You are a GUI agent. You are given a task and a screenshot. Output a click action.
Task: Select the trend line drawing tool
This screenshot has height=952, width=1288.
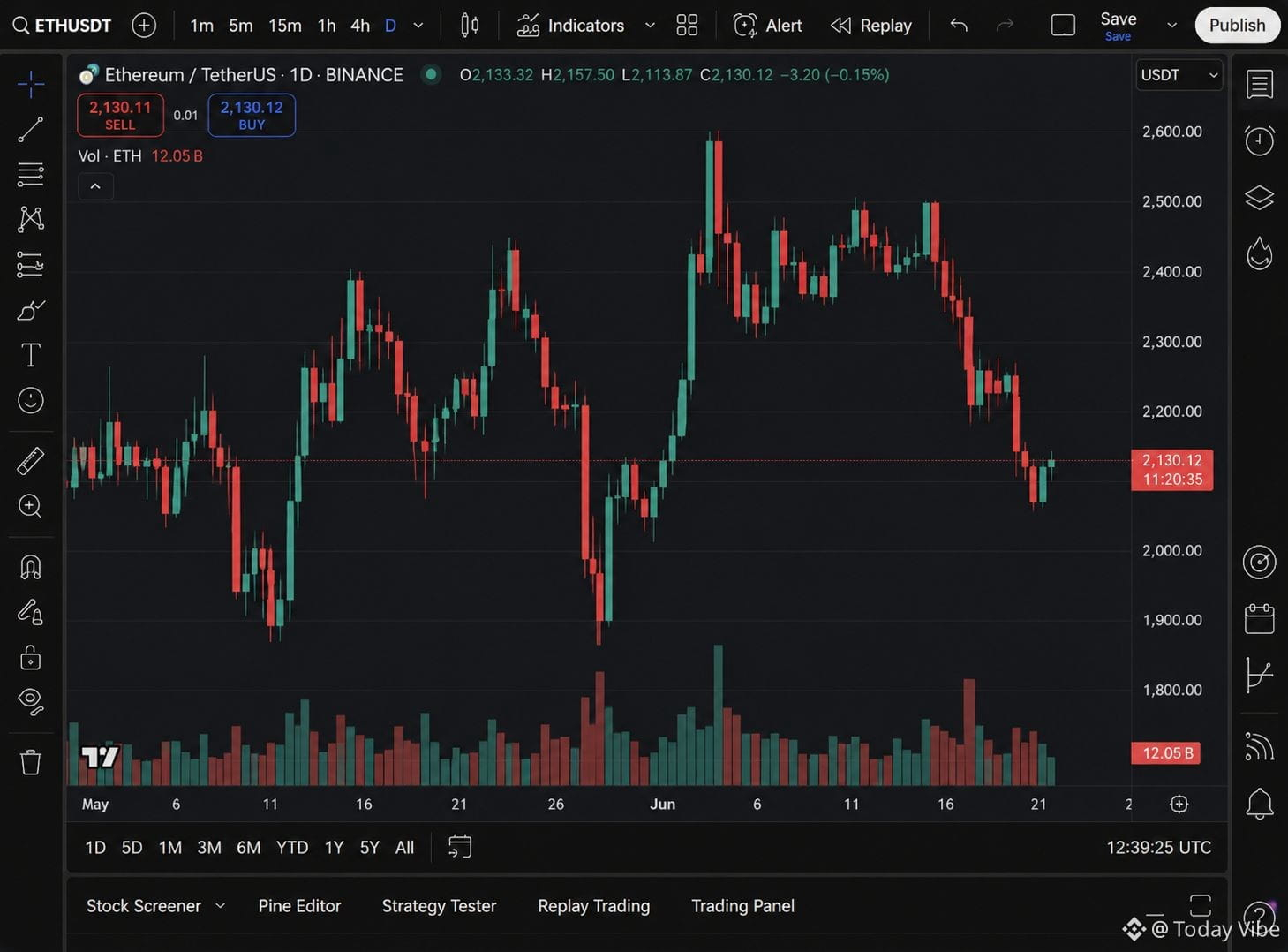pos(31,130)
